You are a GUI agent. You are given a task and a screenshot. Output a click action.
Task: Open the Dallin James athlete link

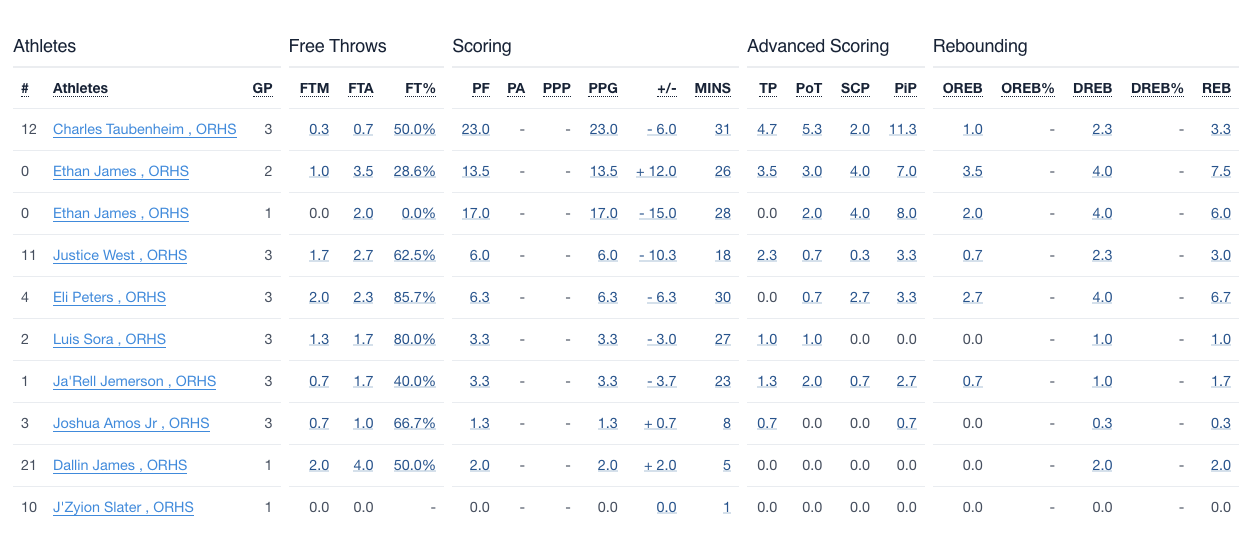119,465
